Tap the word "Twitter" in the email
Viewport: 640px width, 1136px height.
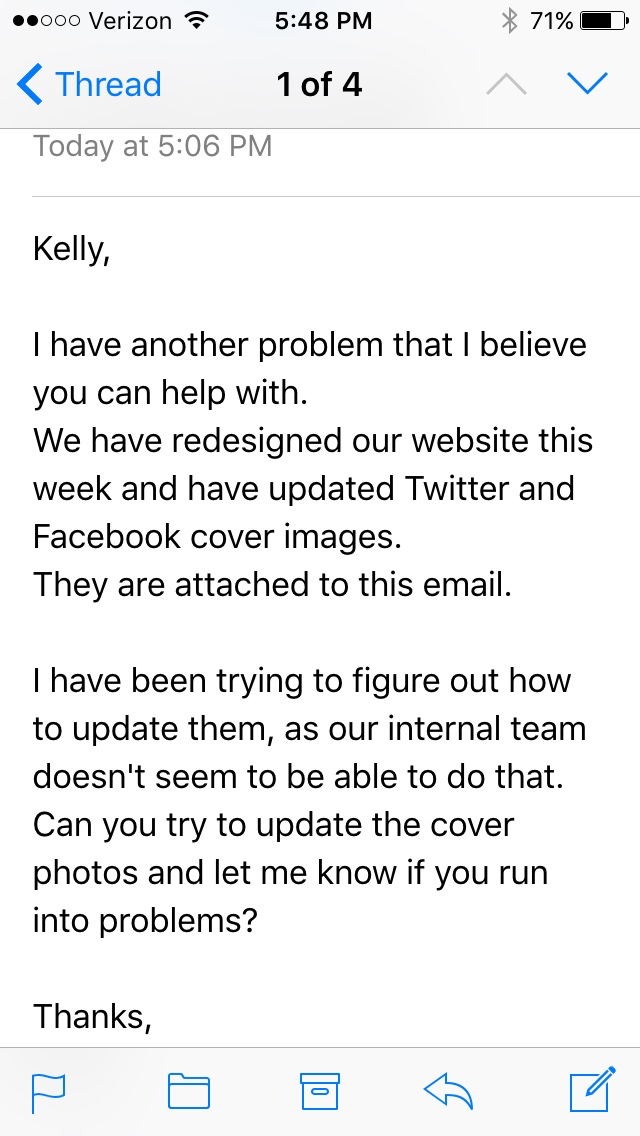(x=459, y=489)
